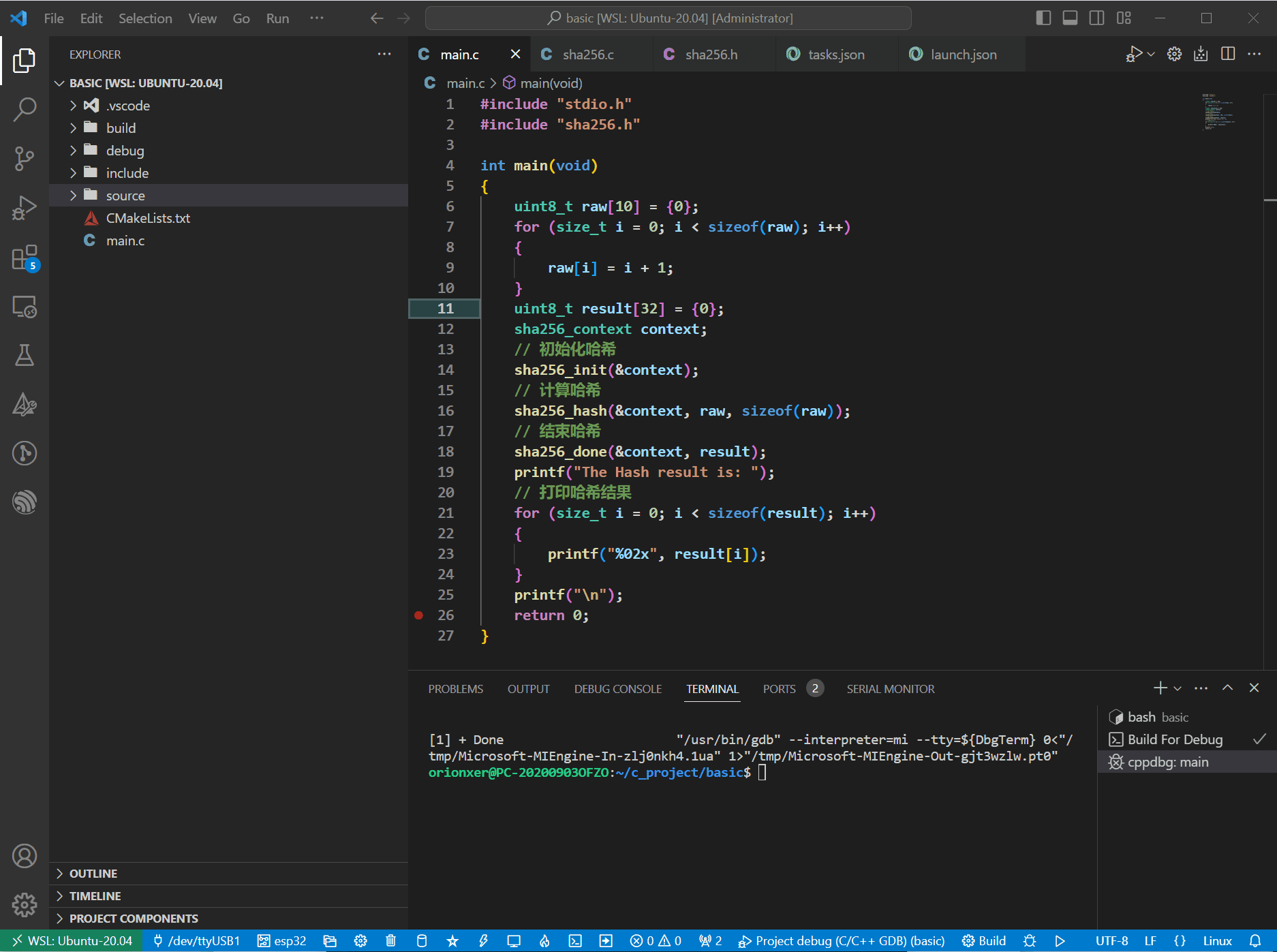Image resolution: width=1277 pixels, height=952 pixels.
Task: Expand the source folder
Action: click(x=229, y=196)
